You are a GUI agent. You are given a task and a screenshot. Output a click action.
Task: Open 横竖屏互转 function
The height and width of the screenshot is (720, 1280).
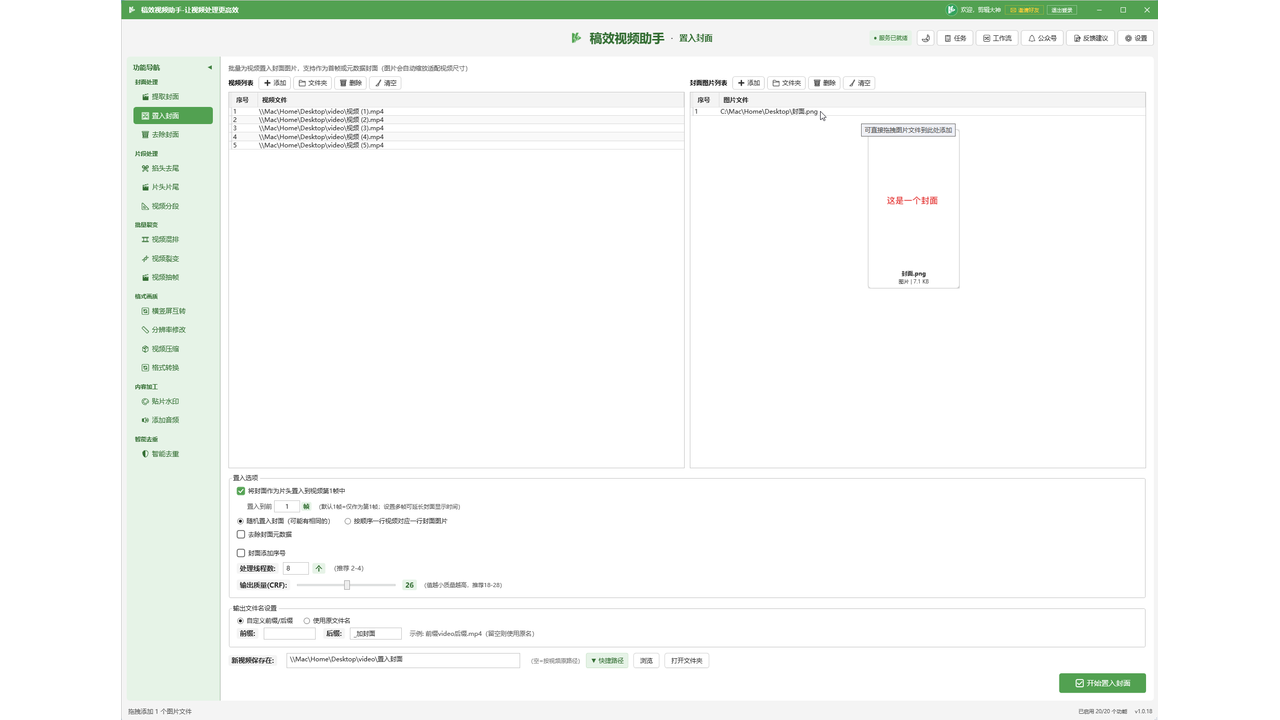[172, 311]
